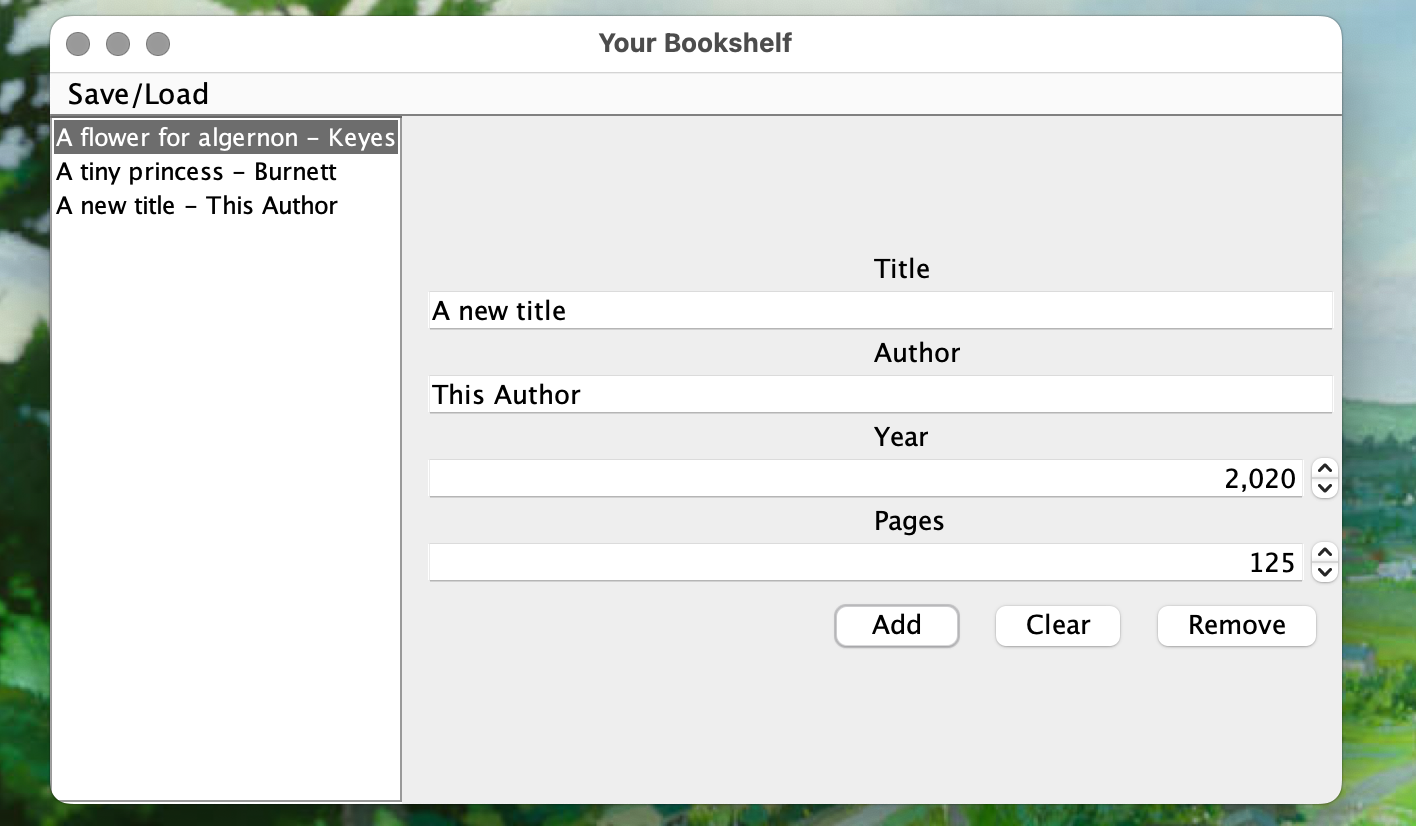
Task: Open the Save/Load menu
Action: pyautogui.click(x=138, y=94)
